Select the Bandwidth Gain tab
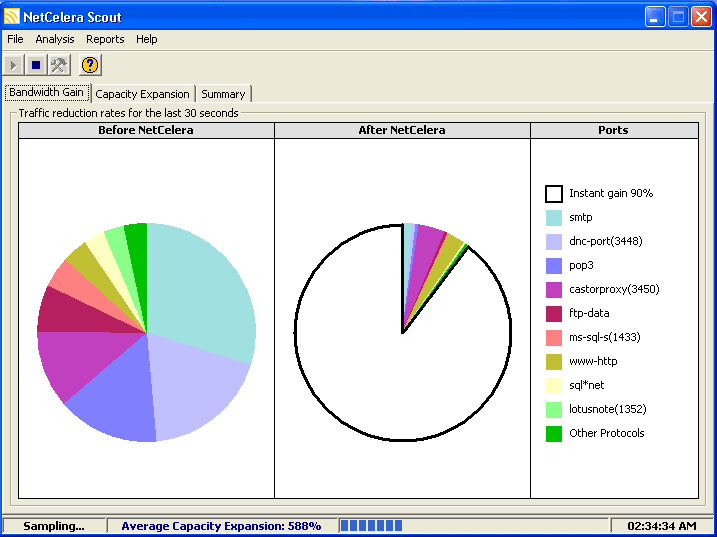Viewport: 717px width, 537px height. pyautogui.click(x=47, y=92)
